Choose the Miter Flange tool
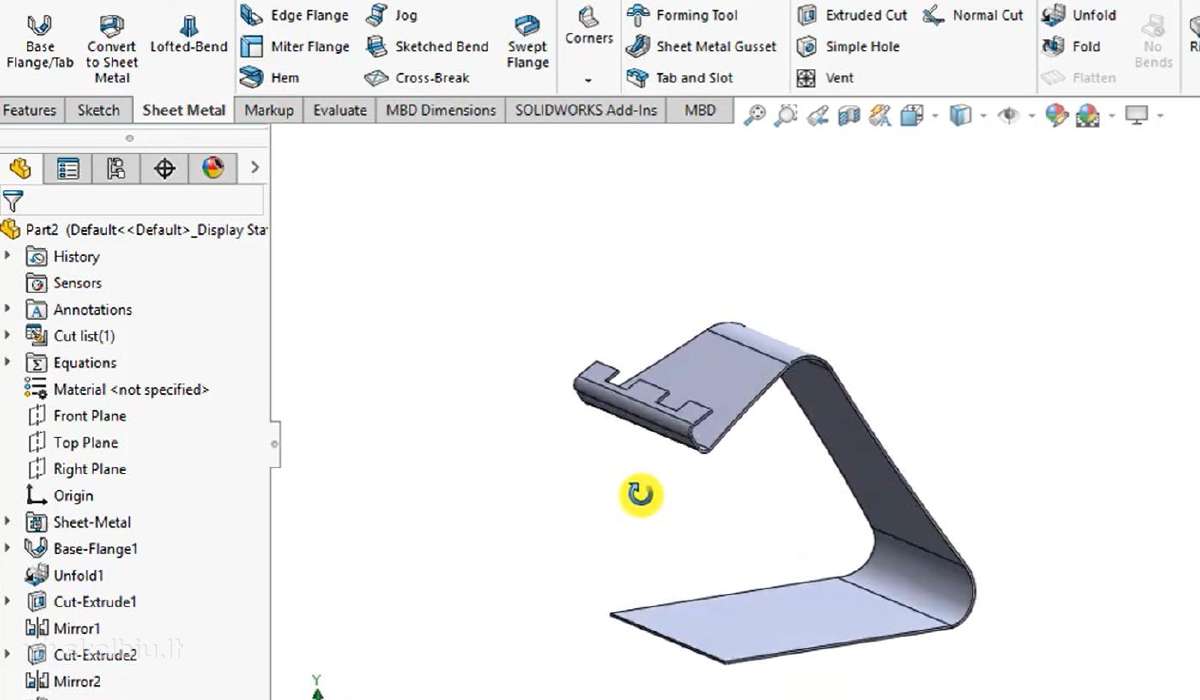1200x700 pixels. tap(295, 46)
